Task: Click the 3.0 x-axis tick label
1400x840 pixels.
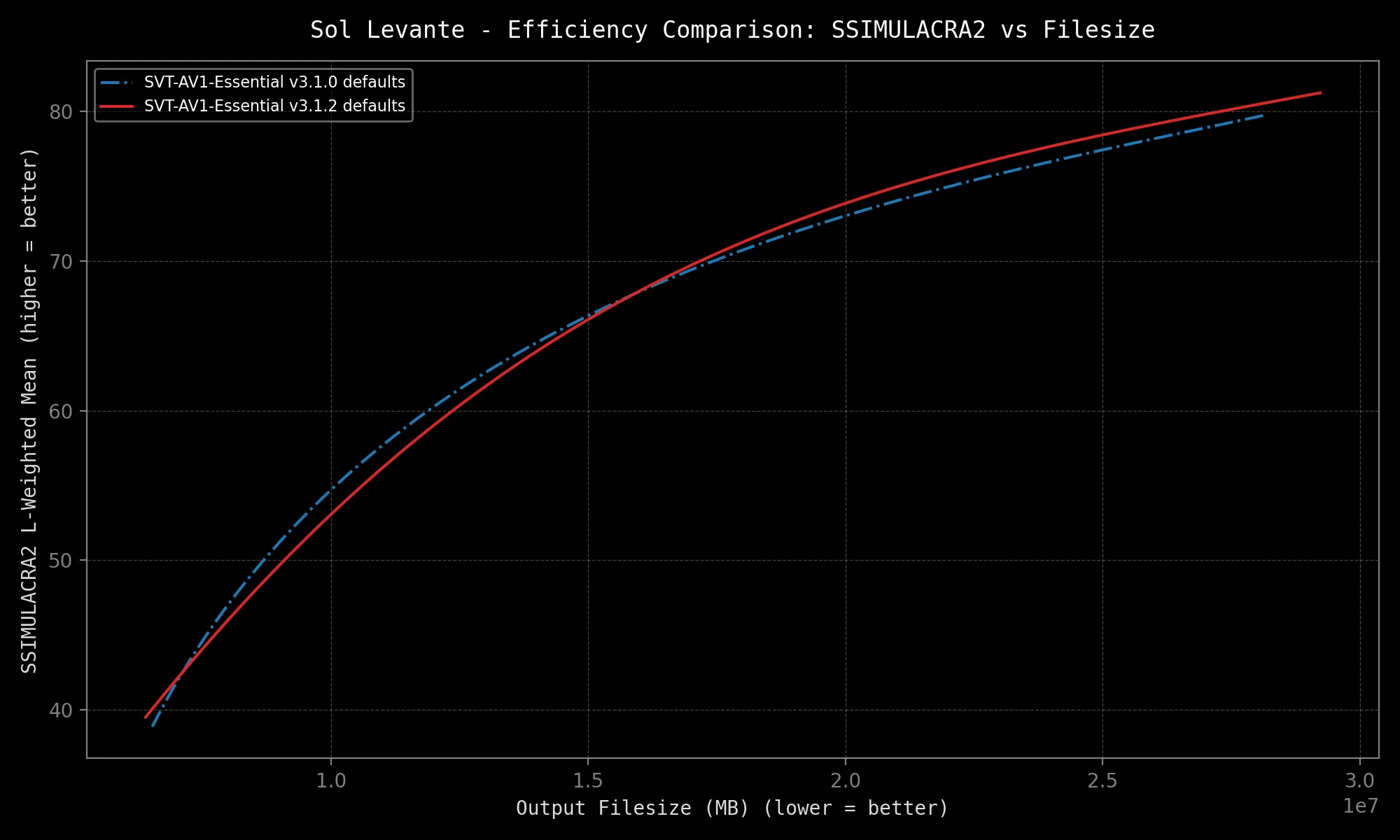Action: pyautogui.click(x=1359, y=780)
